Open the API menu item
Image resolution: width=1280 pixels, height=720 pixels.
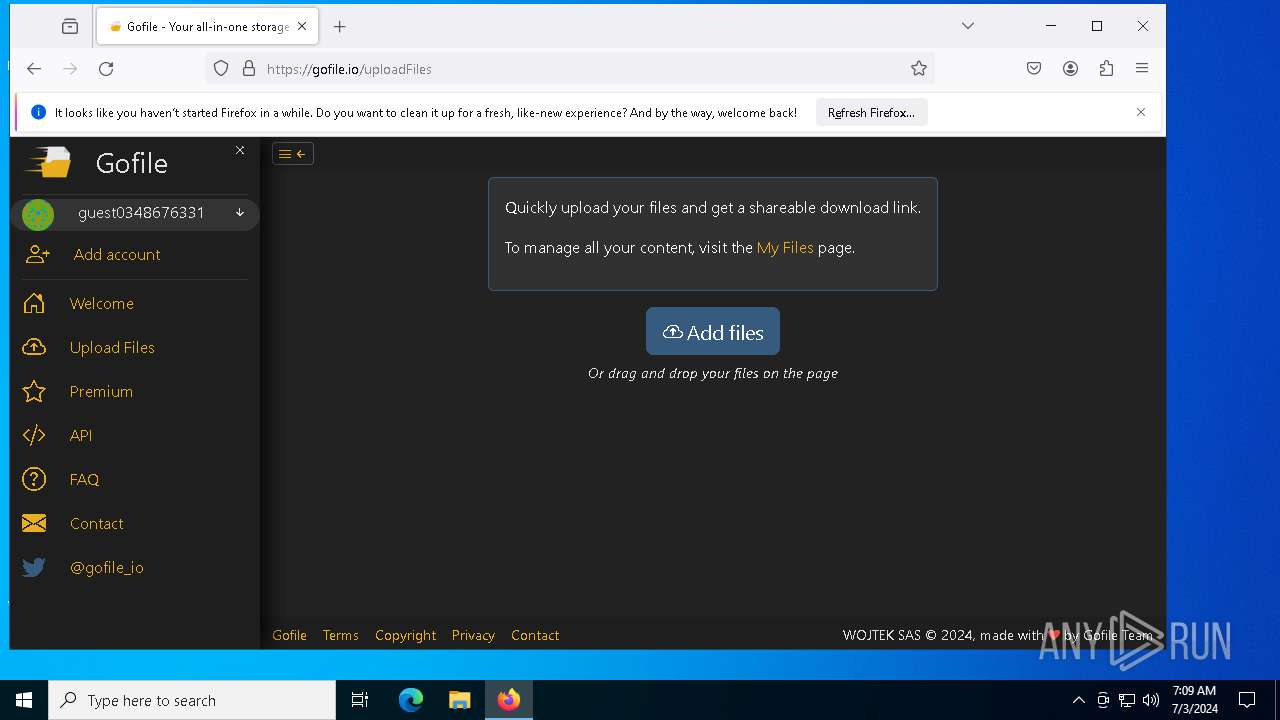click(x=81, y=436)
